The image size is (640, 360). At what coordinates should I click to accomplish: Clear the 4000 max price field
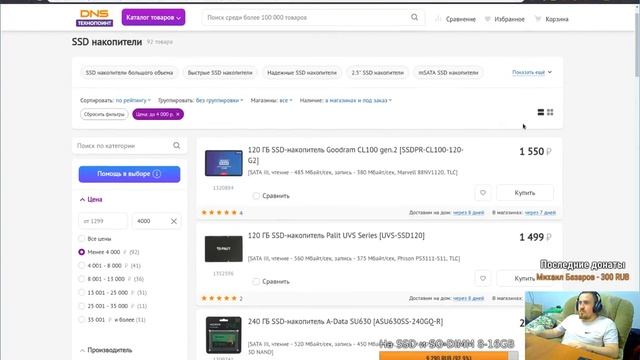coord(173,221)
